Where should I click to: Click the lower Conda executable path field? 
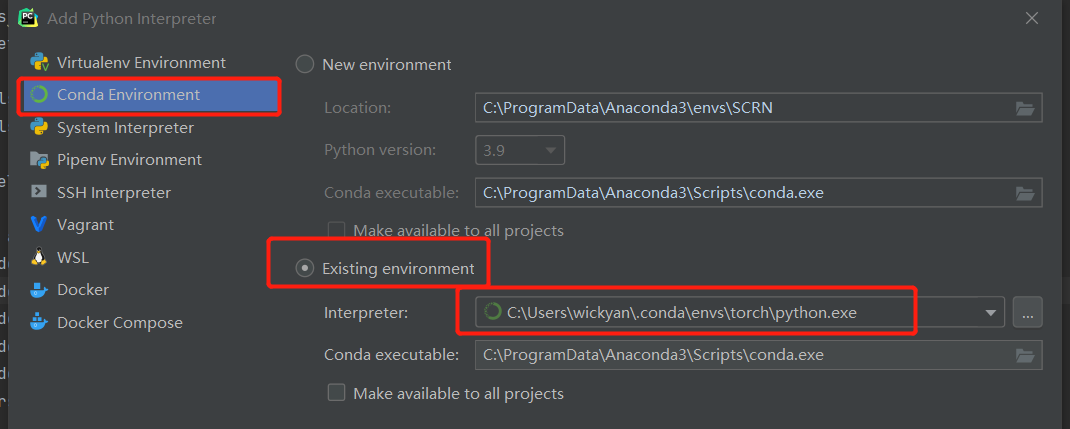click(x=740, y=355)
